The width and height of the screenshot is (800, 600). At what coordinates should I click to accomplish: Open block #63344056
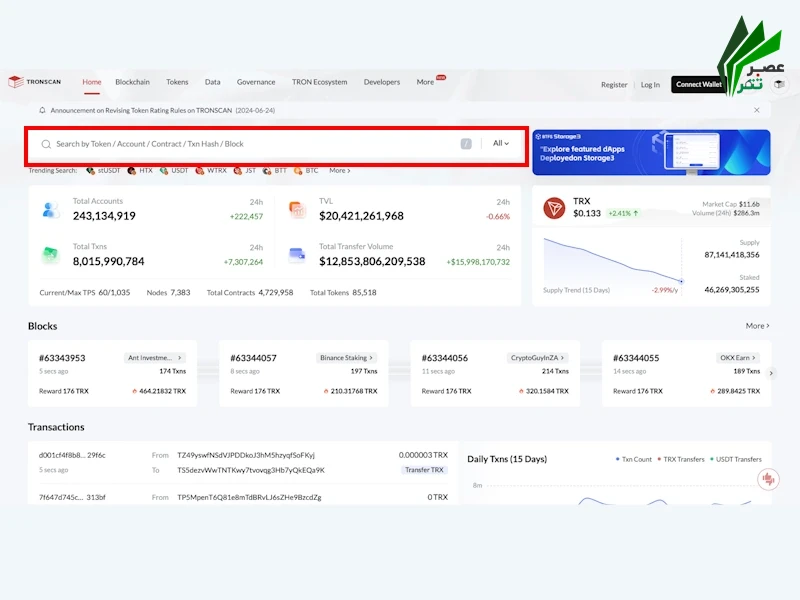(x=445, y=358)
